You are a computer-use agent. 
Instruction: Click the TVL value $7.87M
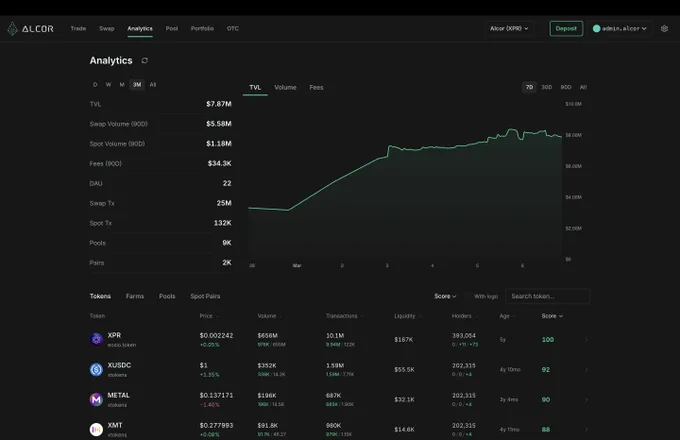point(219,104)
